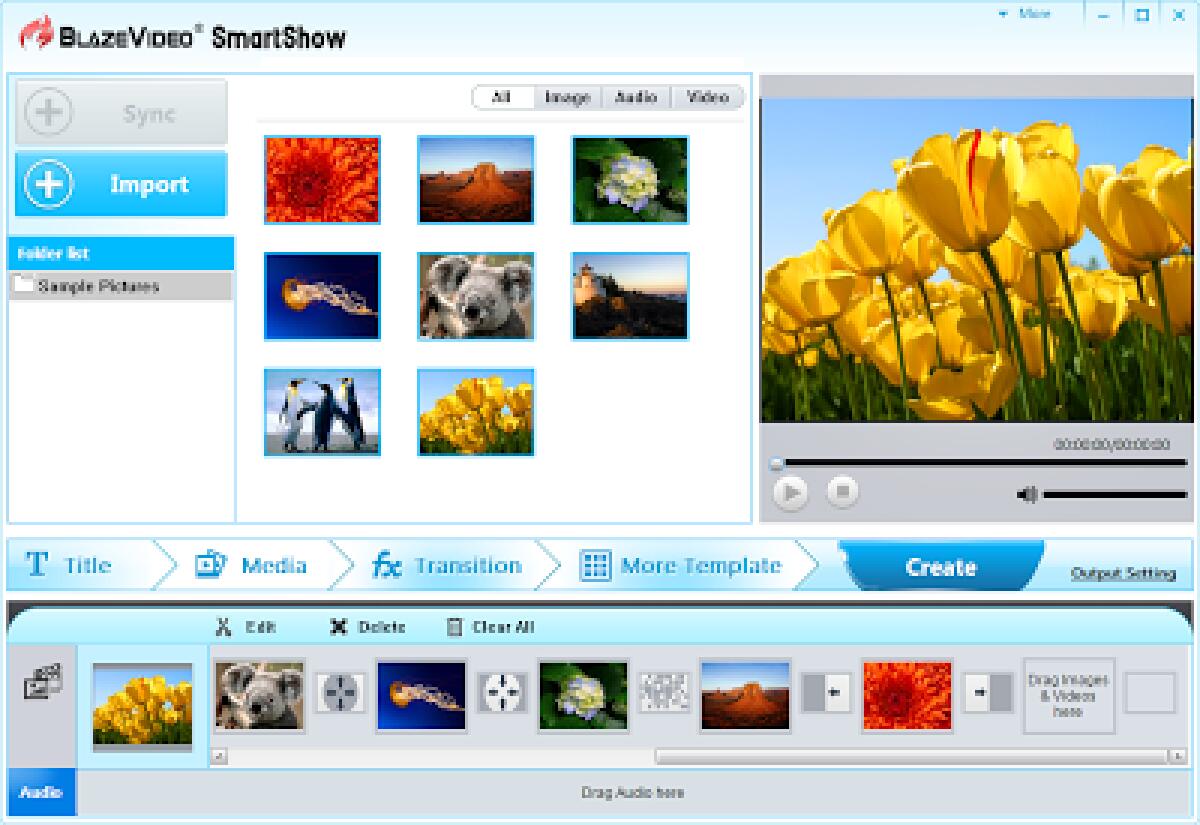Image resolution: width=1200 pixels, height=825 pixels.
Task: Click the Create button
Action: click(x=938, y=567)
